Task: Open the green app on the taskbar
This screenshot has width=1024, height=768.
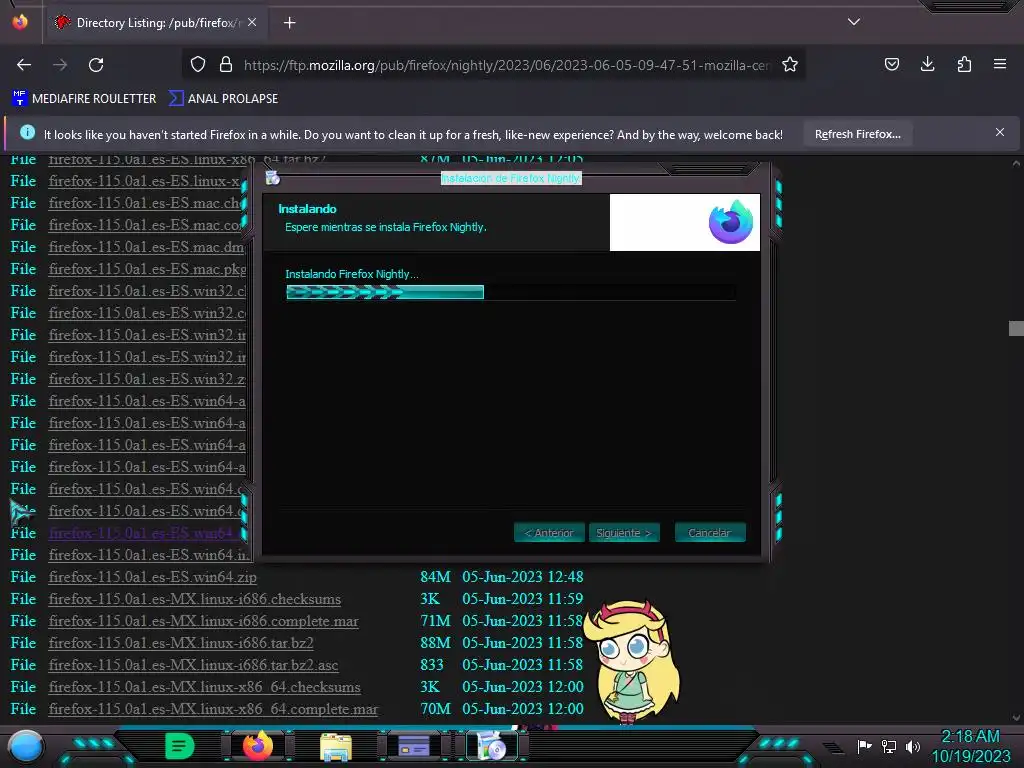Action: pos(179,746)
